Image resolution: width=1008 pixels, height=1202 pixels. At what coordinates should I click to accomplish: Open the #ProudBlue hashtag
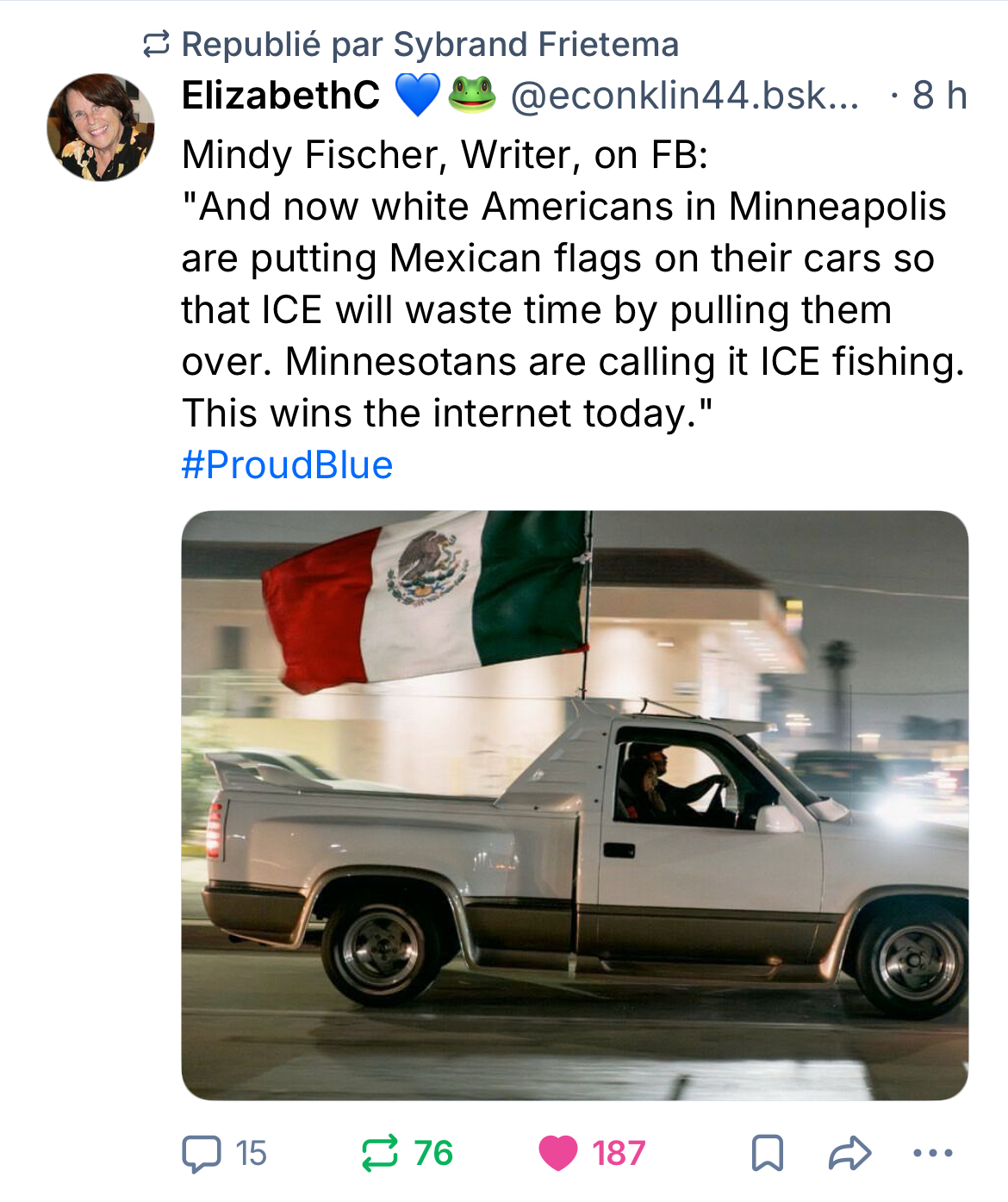(287, 465)
